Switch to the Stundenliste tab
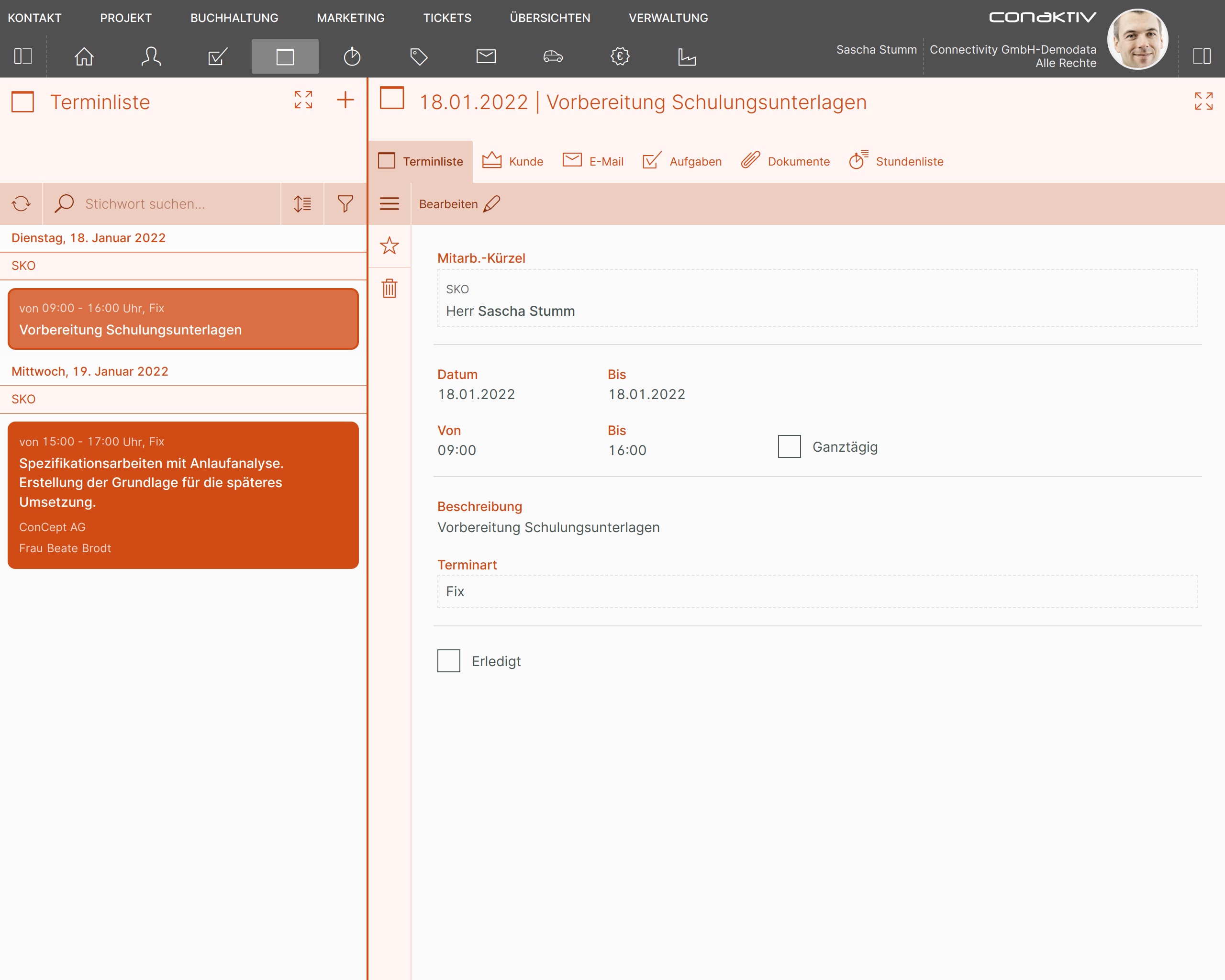The height and width of the screenshot is (980, 1225). [896, 161]
